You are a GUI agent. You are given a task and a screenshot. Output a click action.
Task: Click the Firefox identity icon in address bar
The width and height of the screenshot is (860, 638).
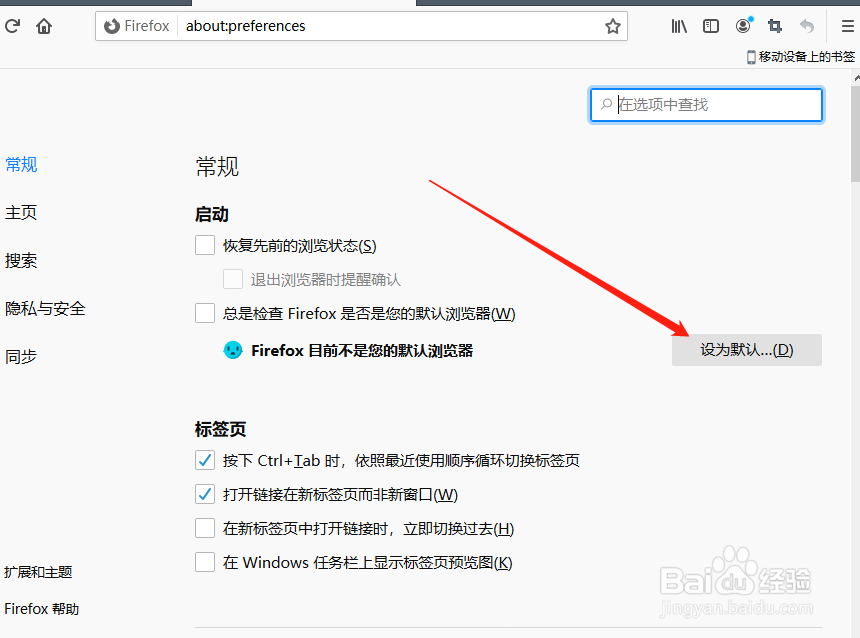point(111,26)
